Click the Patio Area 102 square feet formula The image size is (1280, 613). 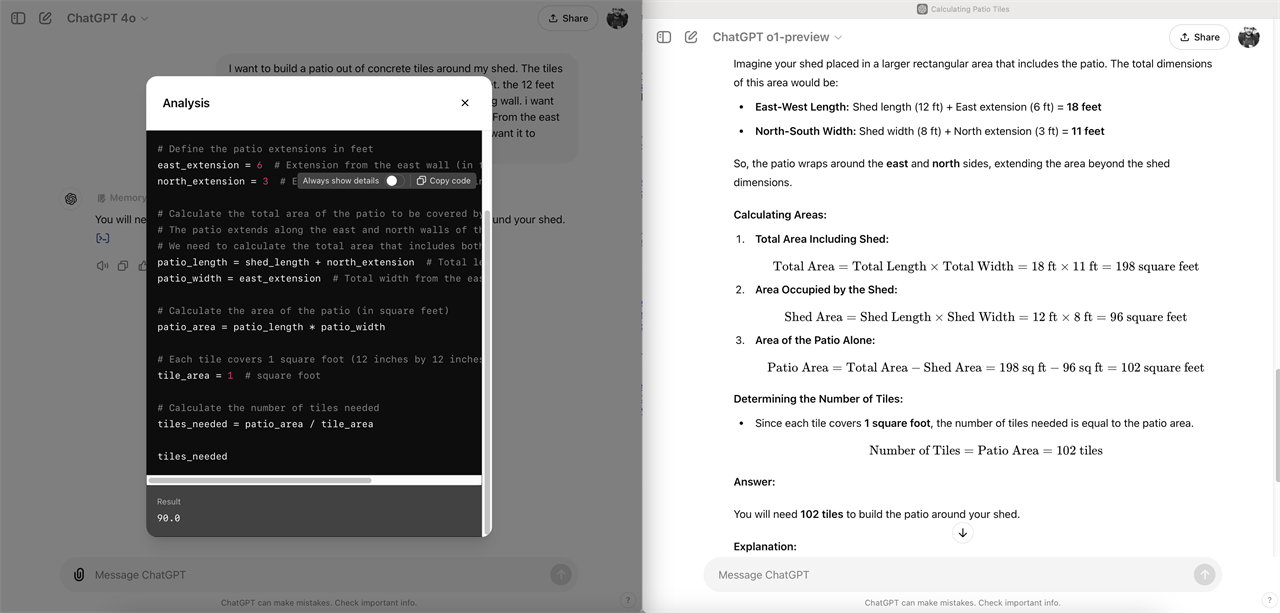coord(986,368)
